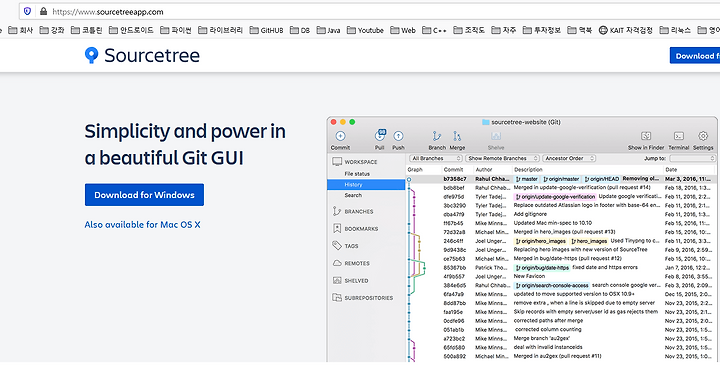Open the 리눅스 bookmark folder
Screen dimensions: 720x366
pyautogui.click(x=675, y=30)
